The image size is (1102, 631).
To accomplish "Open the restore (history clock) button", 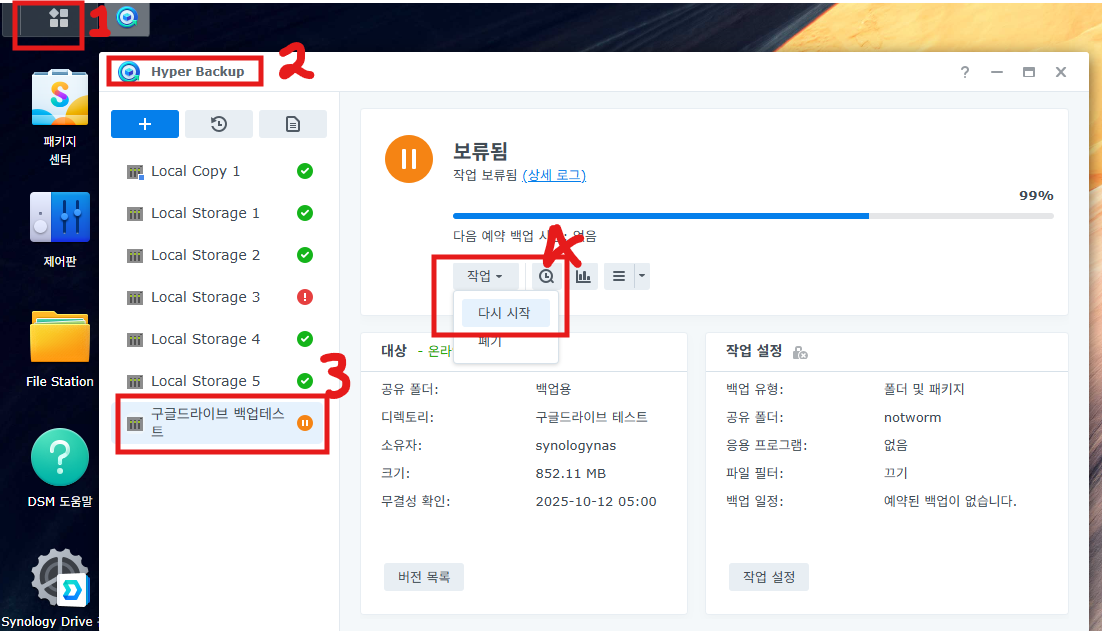I will click(219, 124).
